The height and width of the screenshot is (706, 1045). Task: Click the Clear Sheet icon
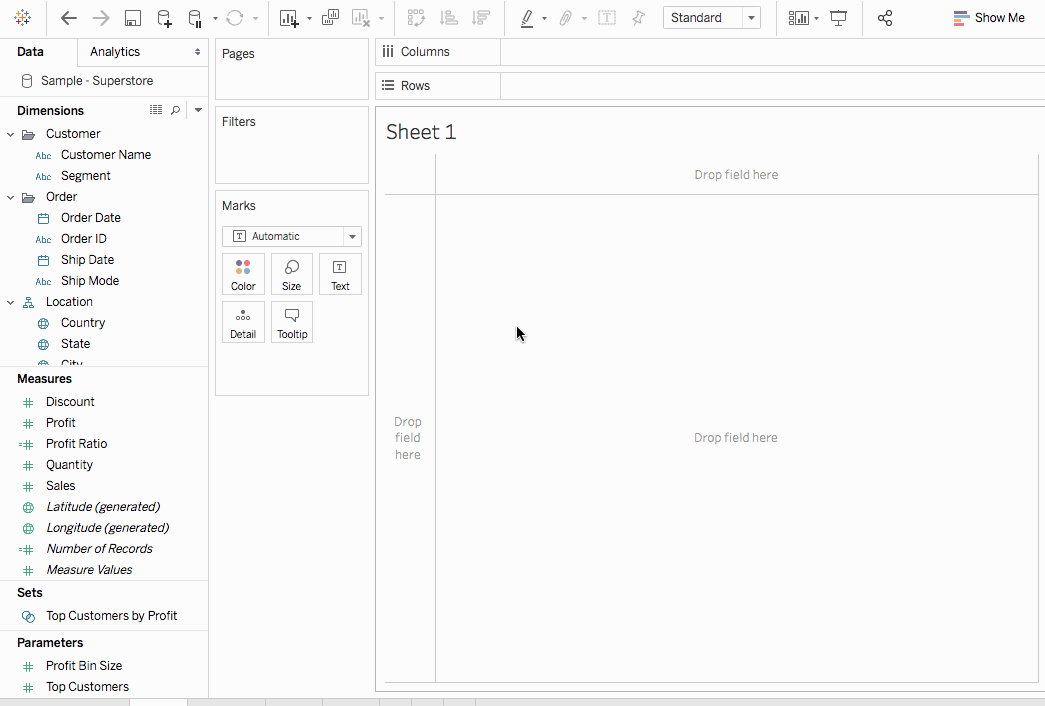[x=361, y=18]
